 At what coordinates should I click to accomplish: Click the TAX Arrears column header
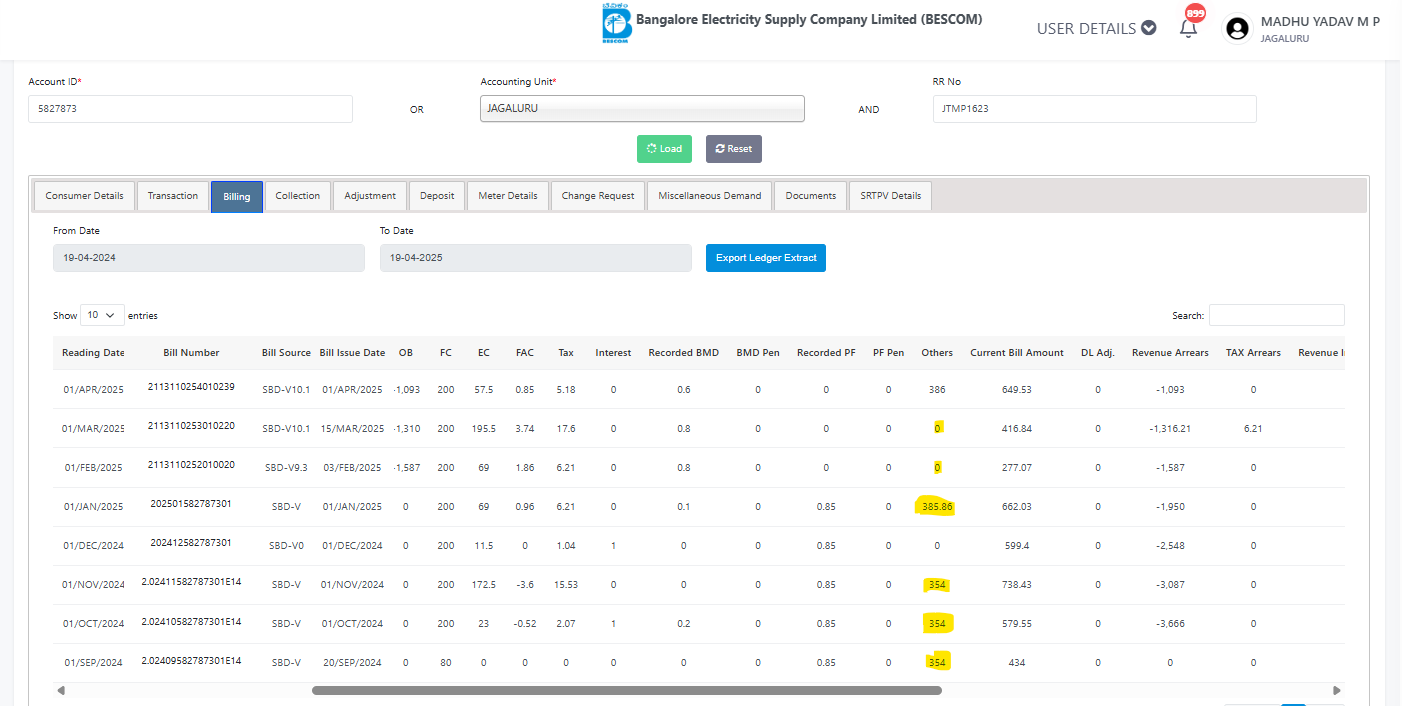click(1253, 353)
